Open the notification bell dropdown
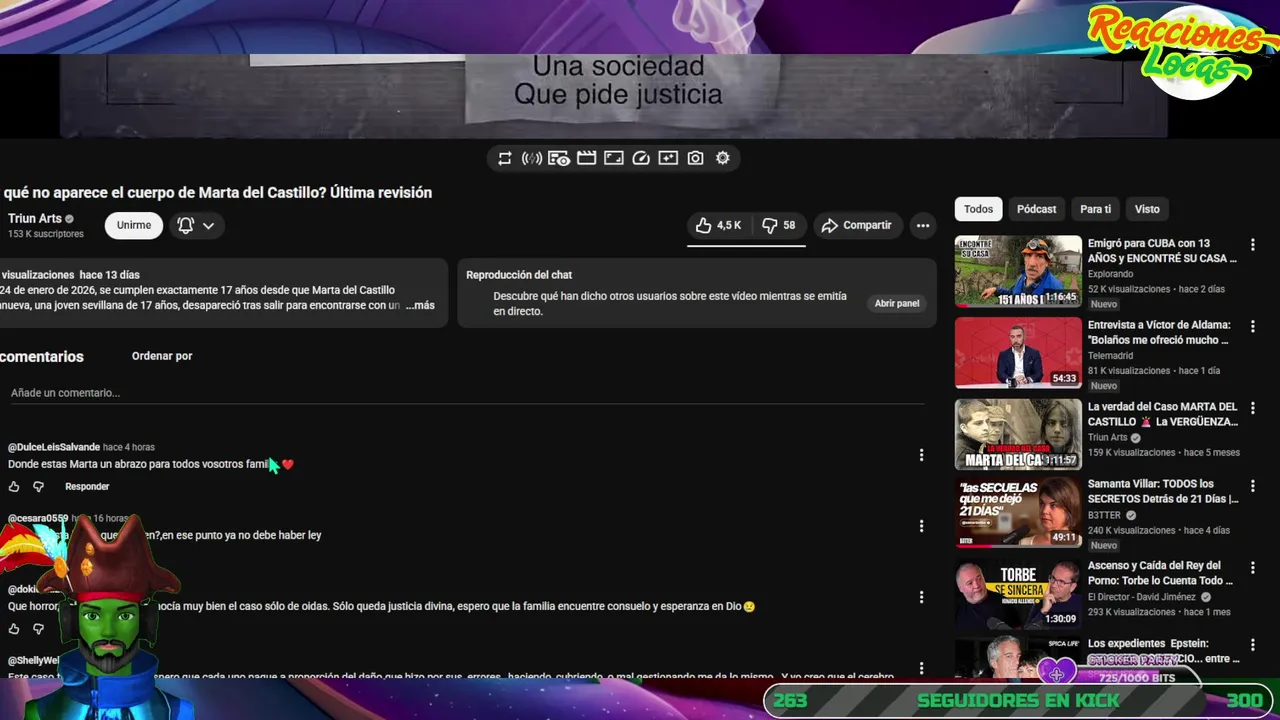 (x=196, y=226)
